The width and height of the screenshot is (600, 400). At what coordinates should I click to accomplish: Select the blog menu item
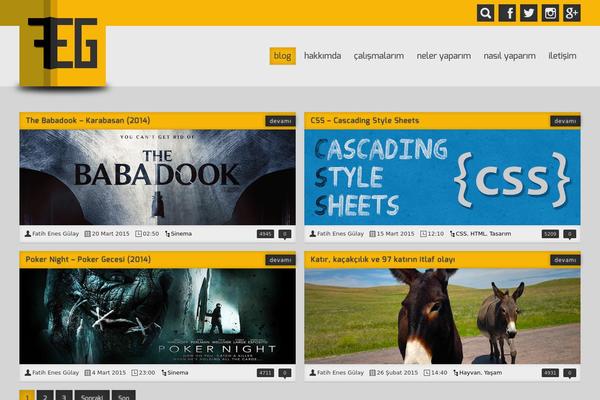point(282,56)
